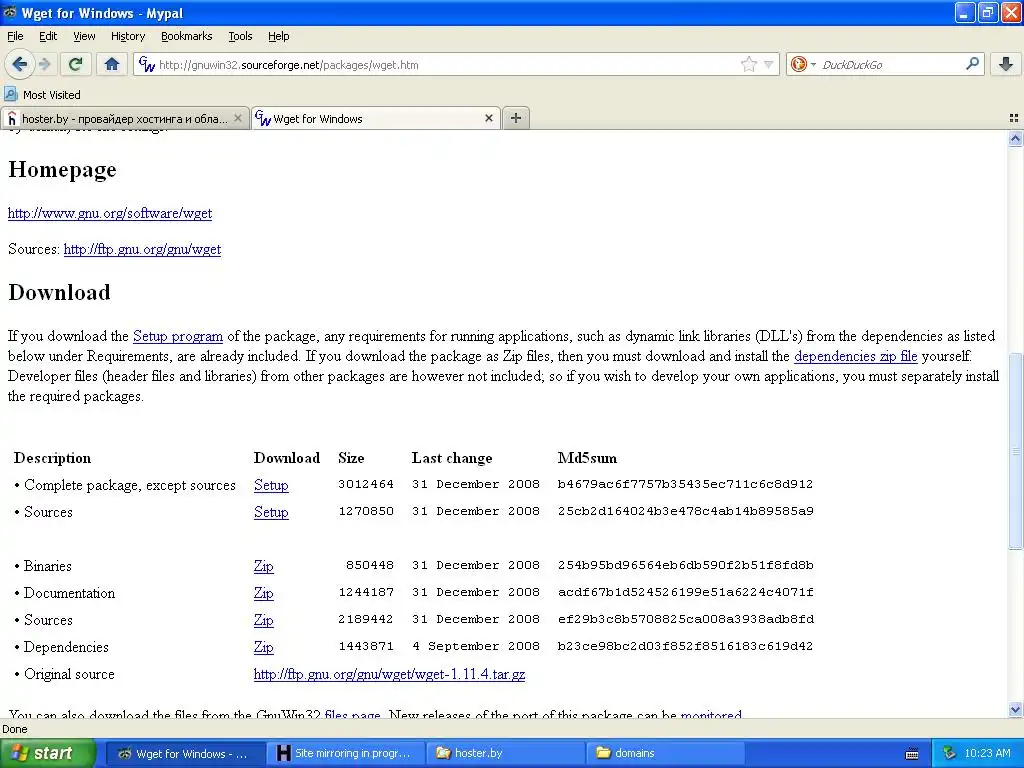Open the Edit menu
This screenshot has height=768, width=1024.
[x=48, y=36]
